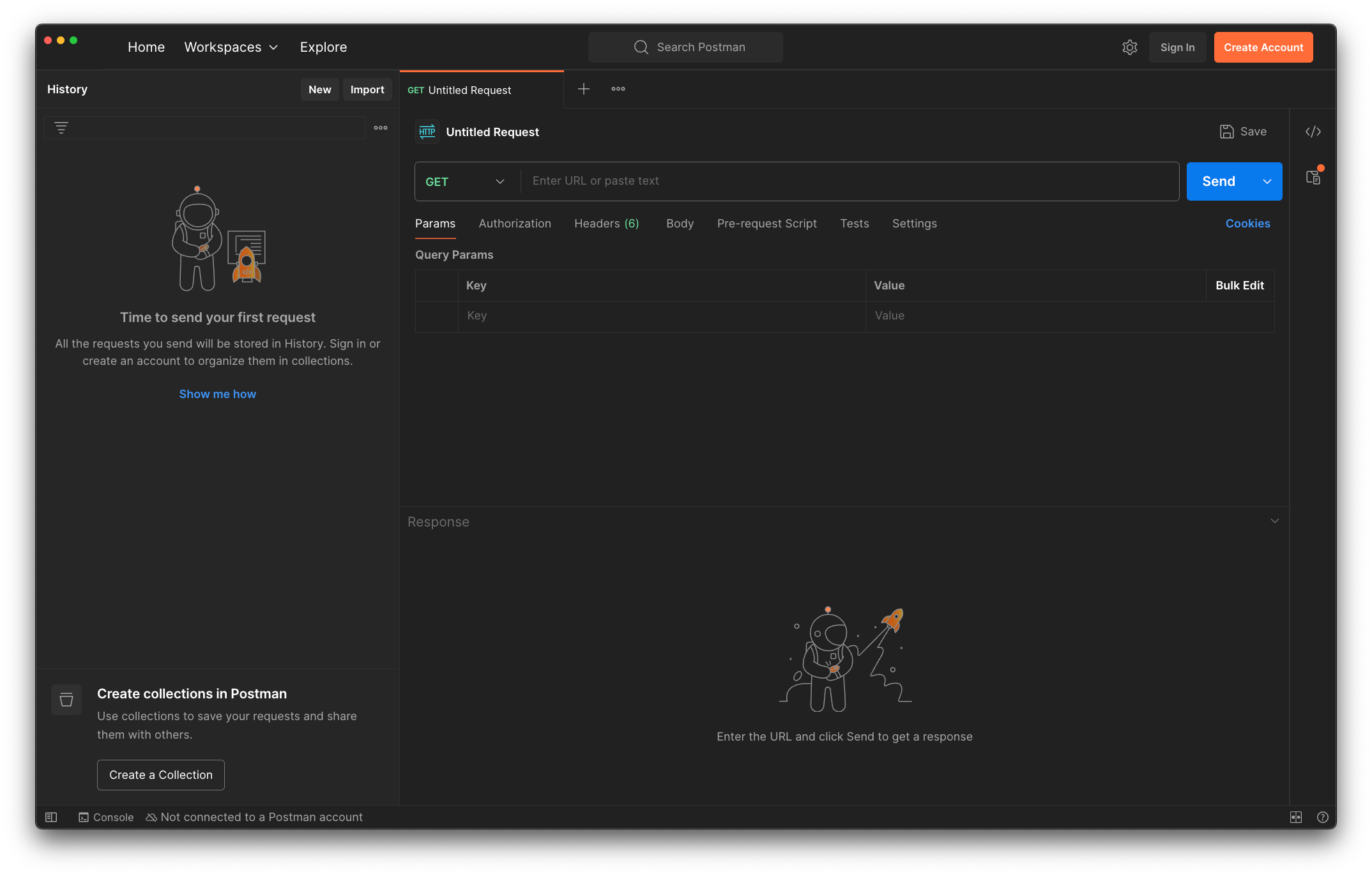Create a Collection
This screenshot has height=876, width=1372.
(x=160, y=774)
